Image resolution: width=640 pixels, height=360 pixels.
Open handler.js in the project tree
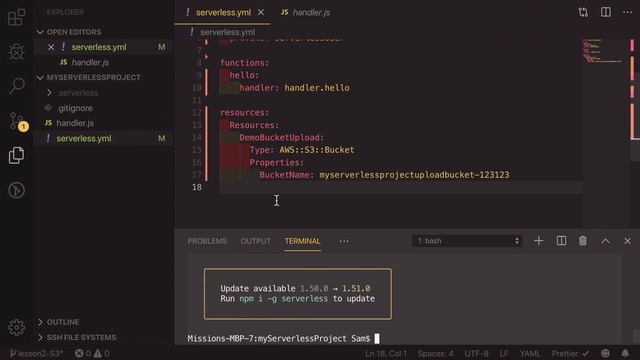(75, 123)
